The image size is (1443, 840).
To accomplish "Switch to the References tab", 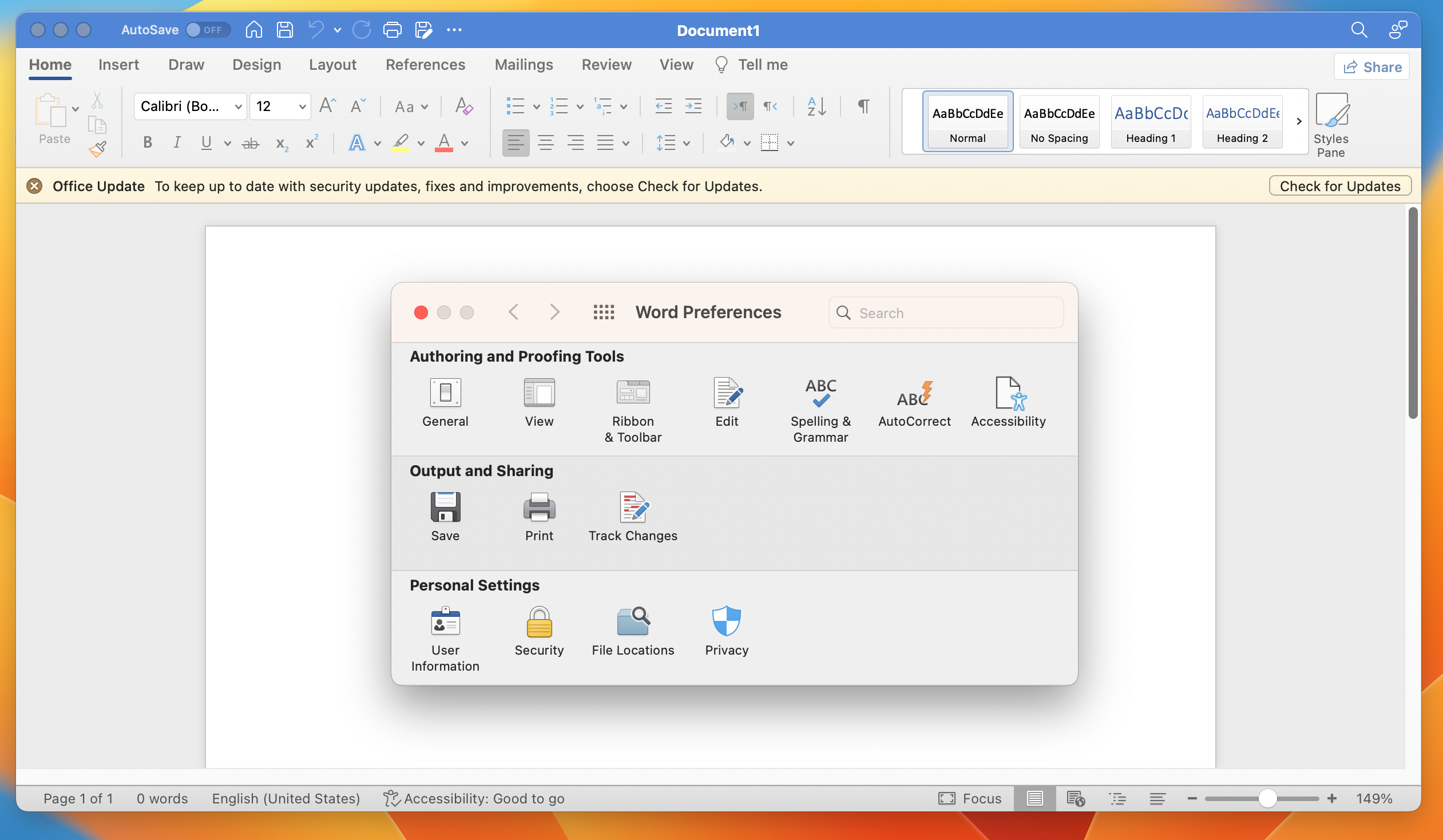I will click(425, 65).
